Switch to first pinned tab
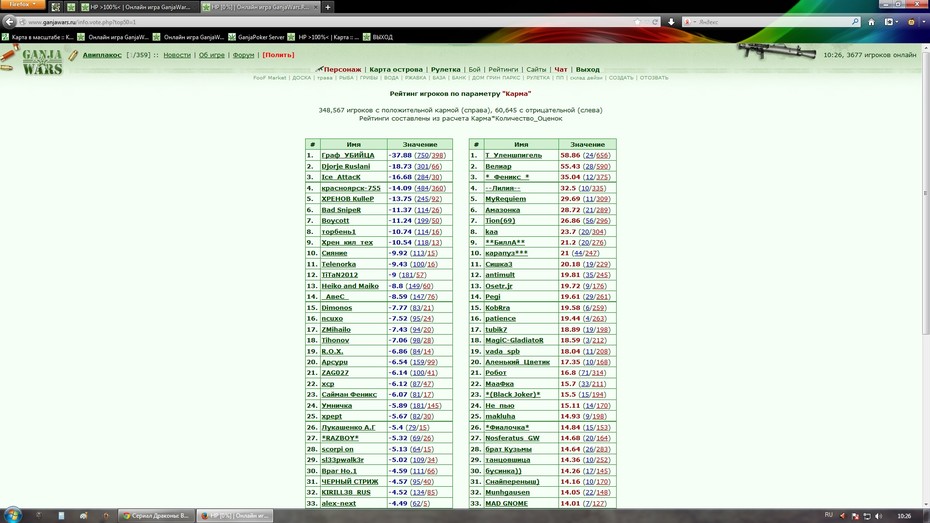930x523 pixels. point(56,7)
